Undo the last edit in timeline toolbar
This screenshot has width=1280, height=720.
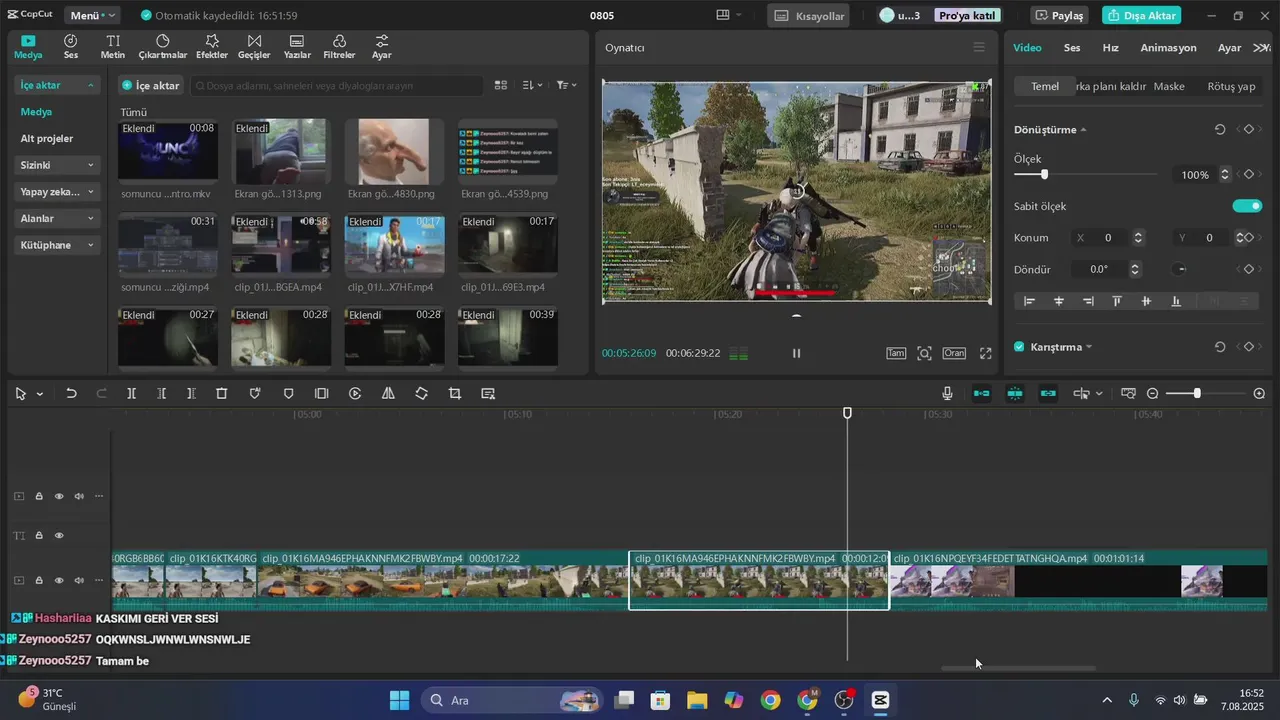(71, 394)
